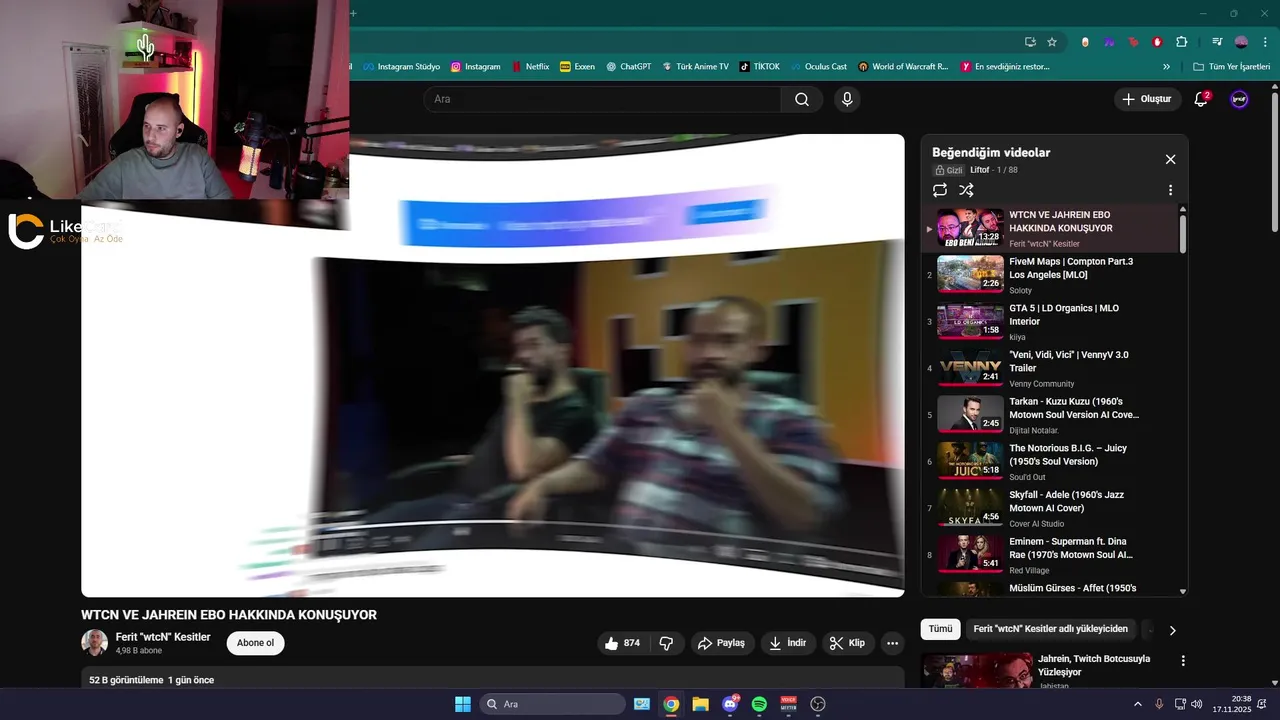
Task: Open the Windows Start menu
Action: click(x=463, y=704)
